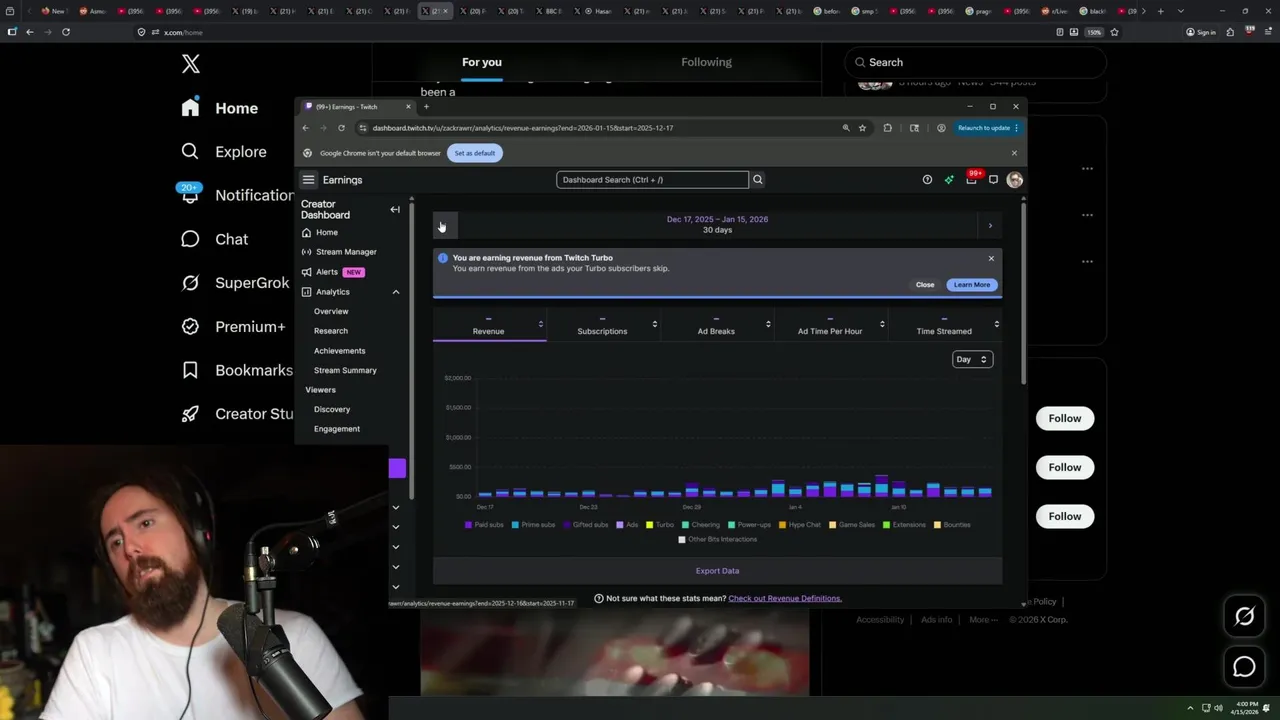Image resolution: width=1280 pixels, height=720 pixels.
Task: Switch to the For you tab on X
Action: pos(482,62)
